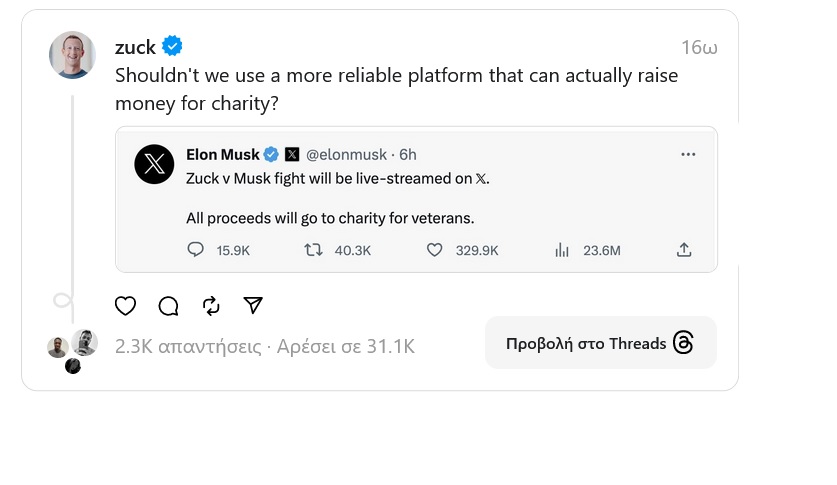Screen dimensions: 837x485
Task: Open the zuck username link
Action: click(x=135, y=47)
